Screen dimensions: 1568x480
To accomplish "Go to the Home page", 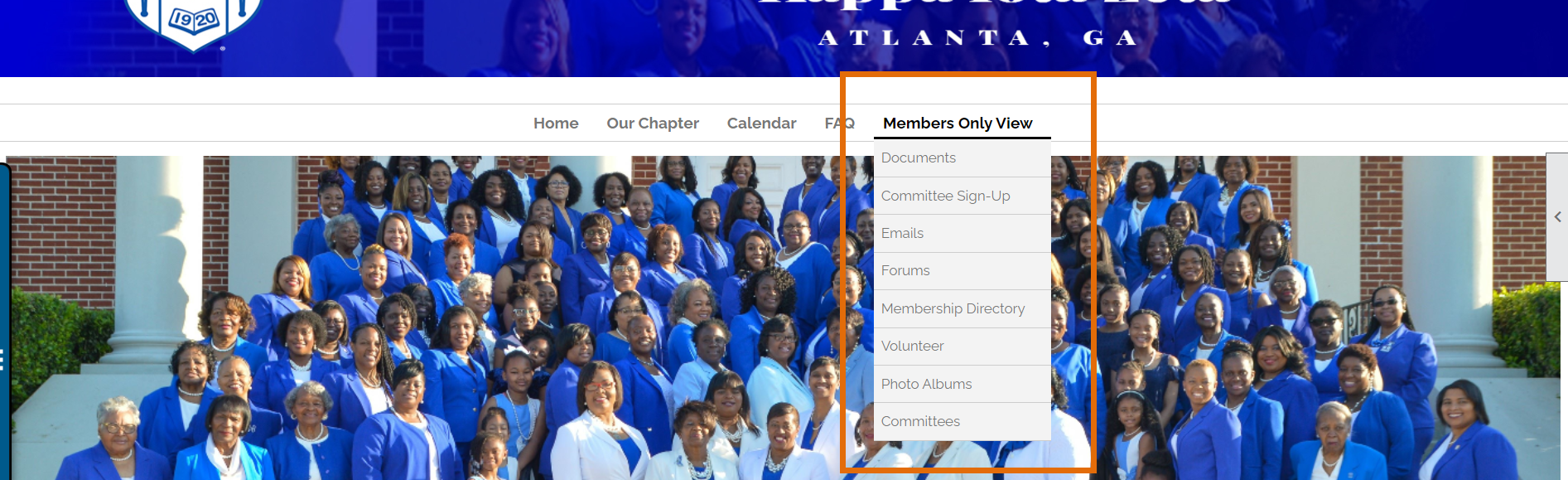I will coord(556,123).
